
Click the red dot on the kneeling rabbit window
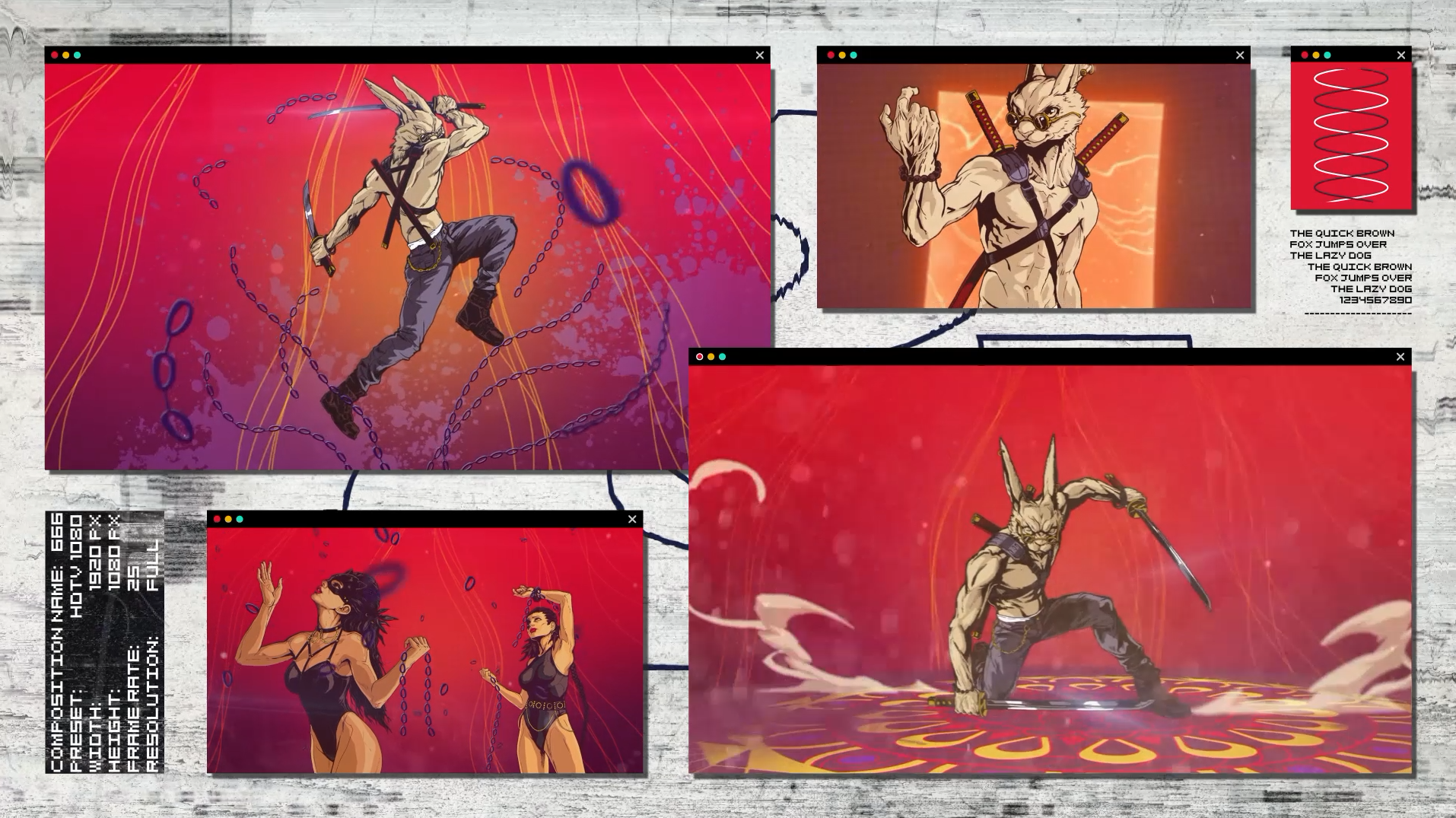point(700,356)
